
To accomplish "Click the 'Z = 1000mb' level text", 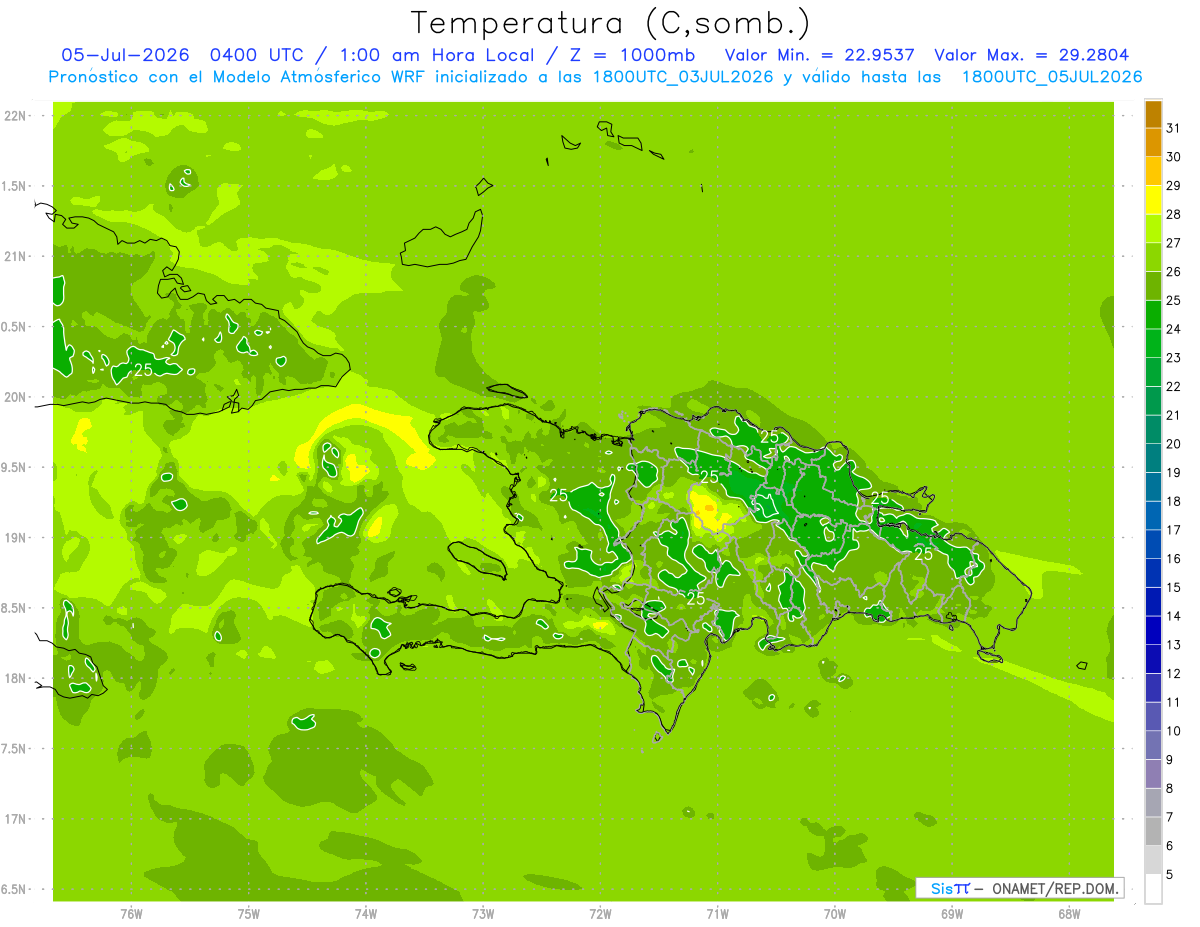I will pyautogui.click(x=631, y=55).
